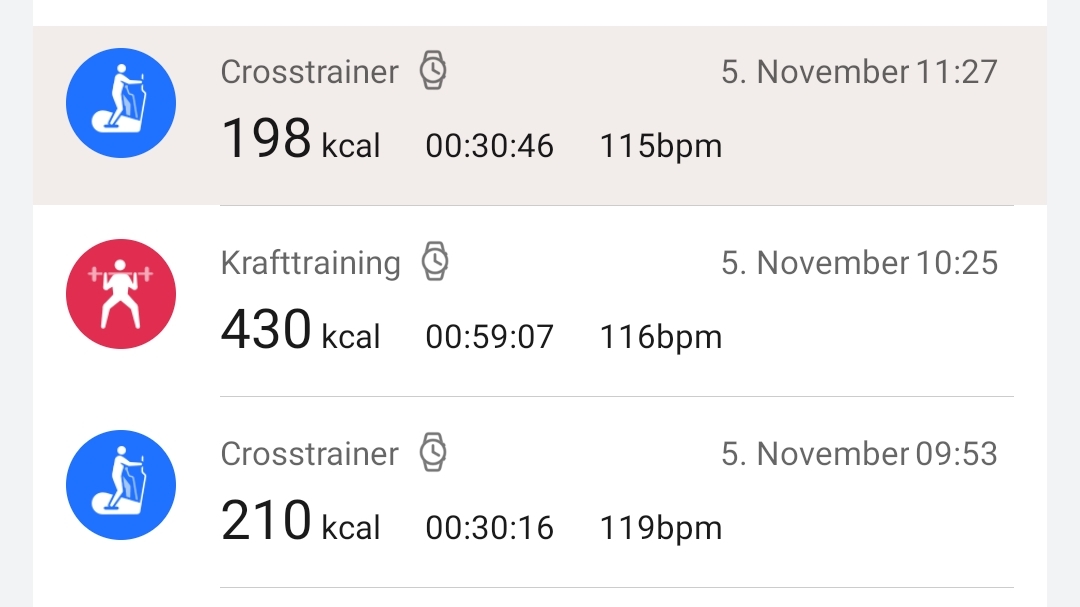Click the 5. November 11:27 timestamp
Image resolution: width=1080 pixels, height=607 pixels.
(860, 72)
